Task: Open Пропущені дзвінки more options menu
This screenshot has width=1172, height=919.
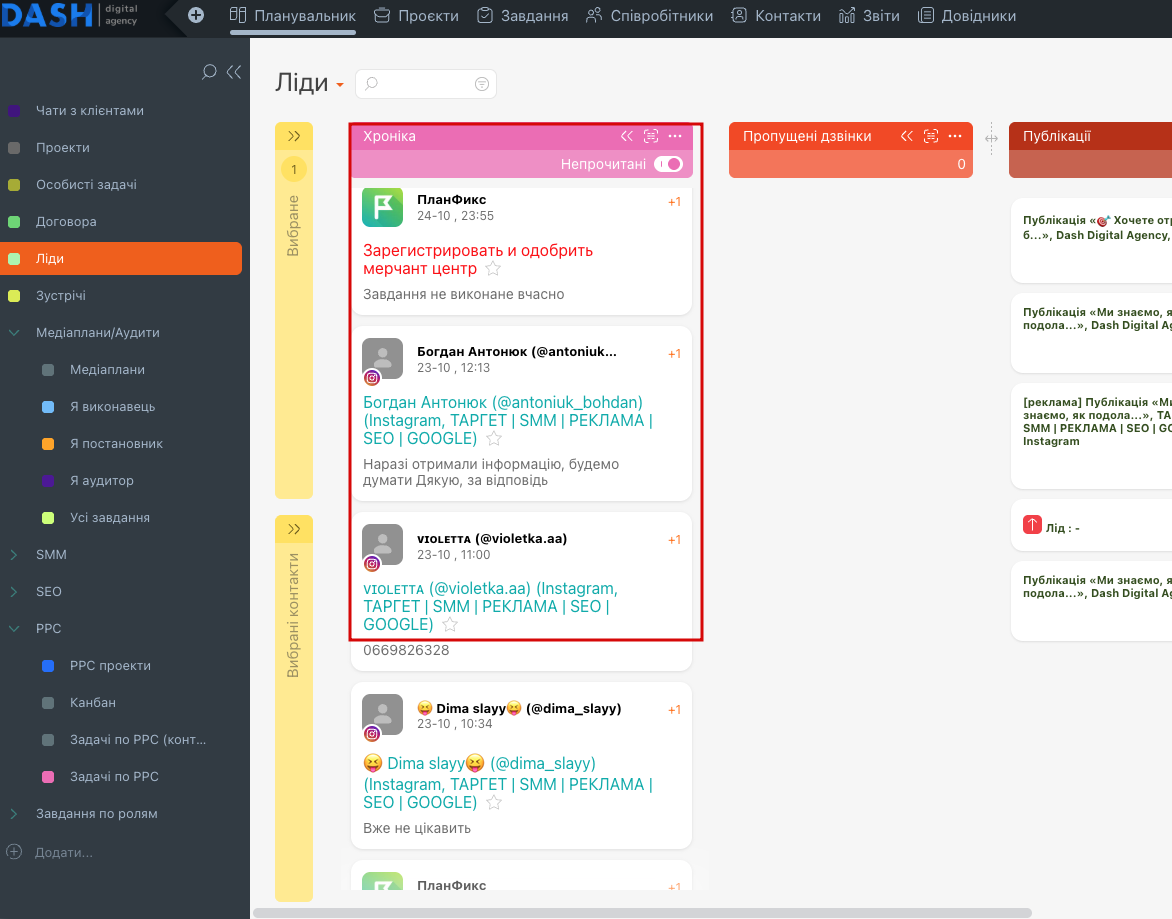Action: 954,136
